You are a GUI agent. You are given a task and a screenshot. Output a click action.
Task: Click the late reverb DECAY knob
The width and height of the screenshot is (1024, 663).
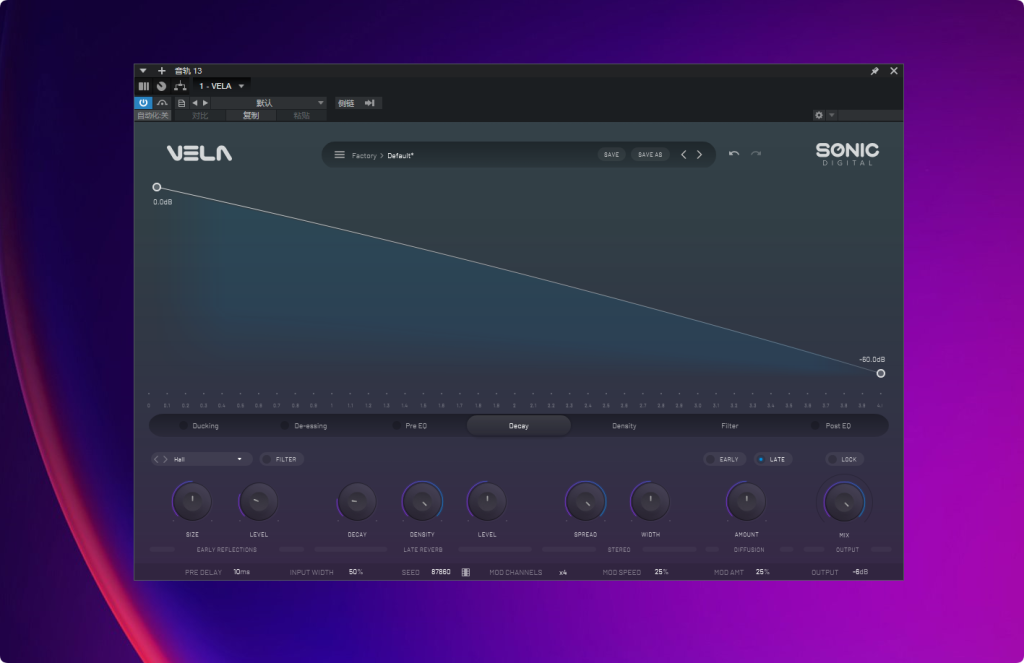[357, 502]
